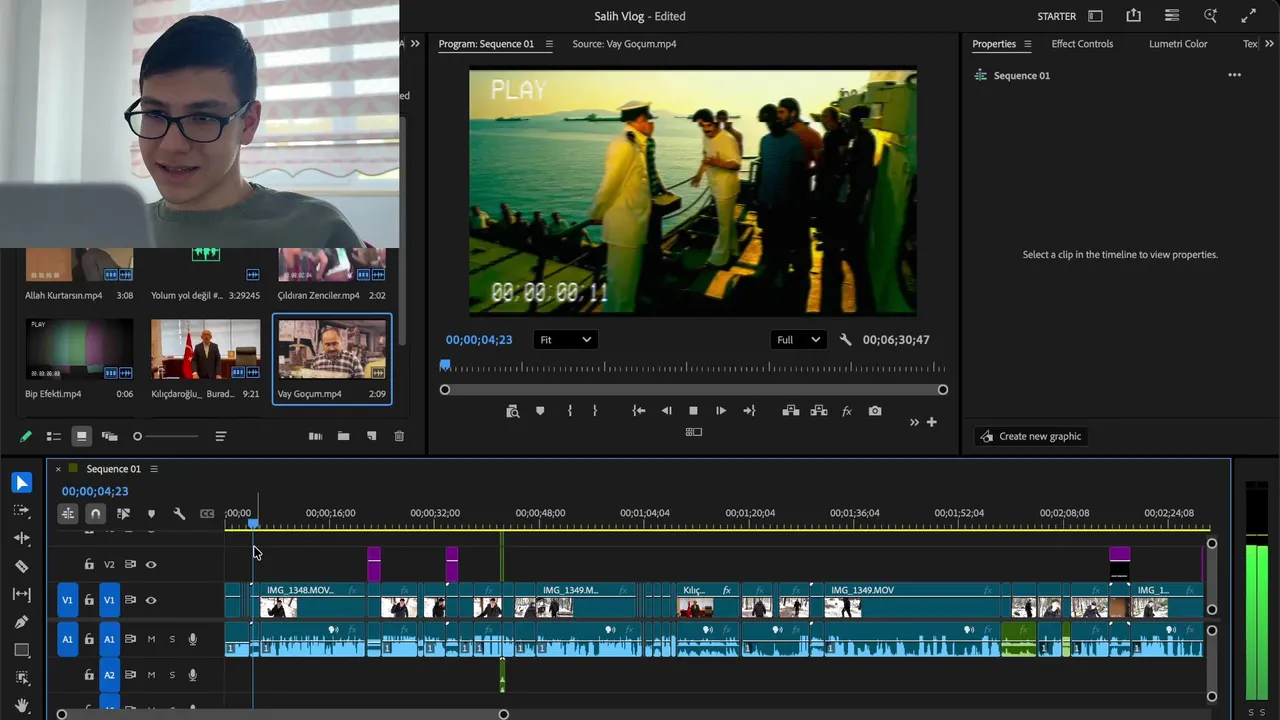
Task: Switch Project panel to Freeform View
Action: [109, 436]
